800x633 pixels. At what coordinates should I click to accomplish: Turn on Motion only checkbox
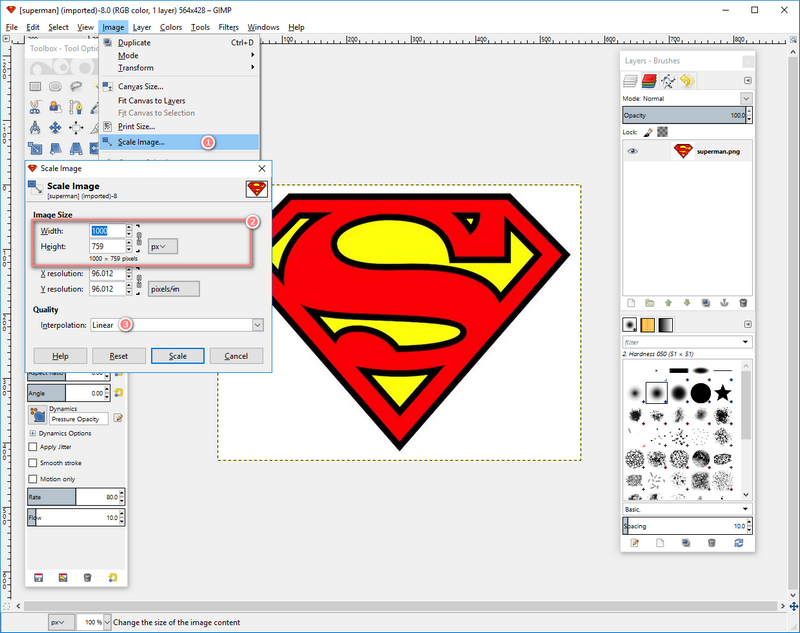[x=33, y=479]
